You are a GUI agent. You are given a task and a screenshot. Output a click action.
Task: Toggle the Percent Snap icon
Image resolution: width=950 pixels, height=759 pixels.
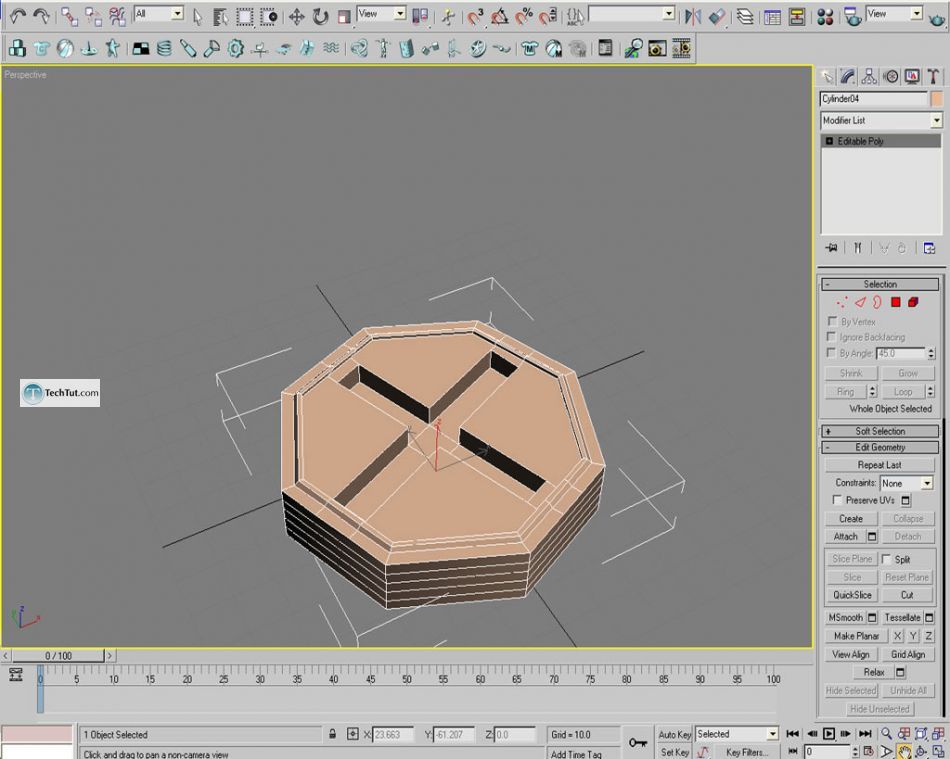523,17
